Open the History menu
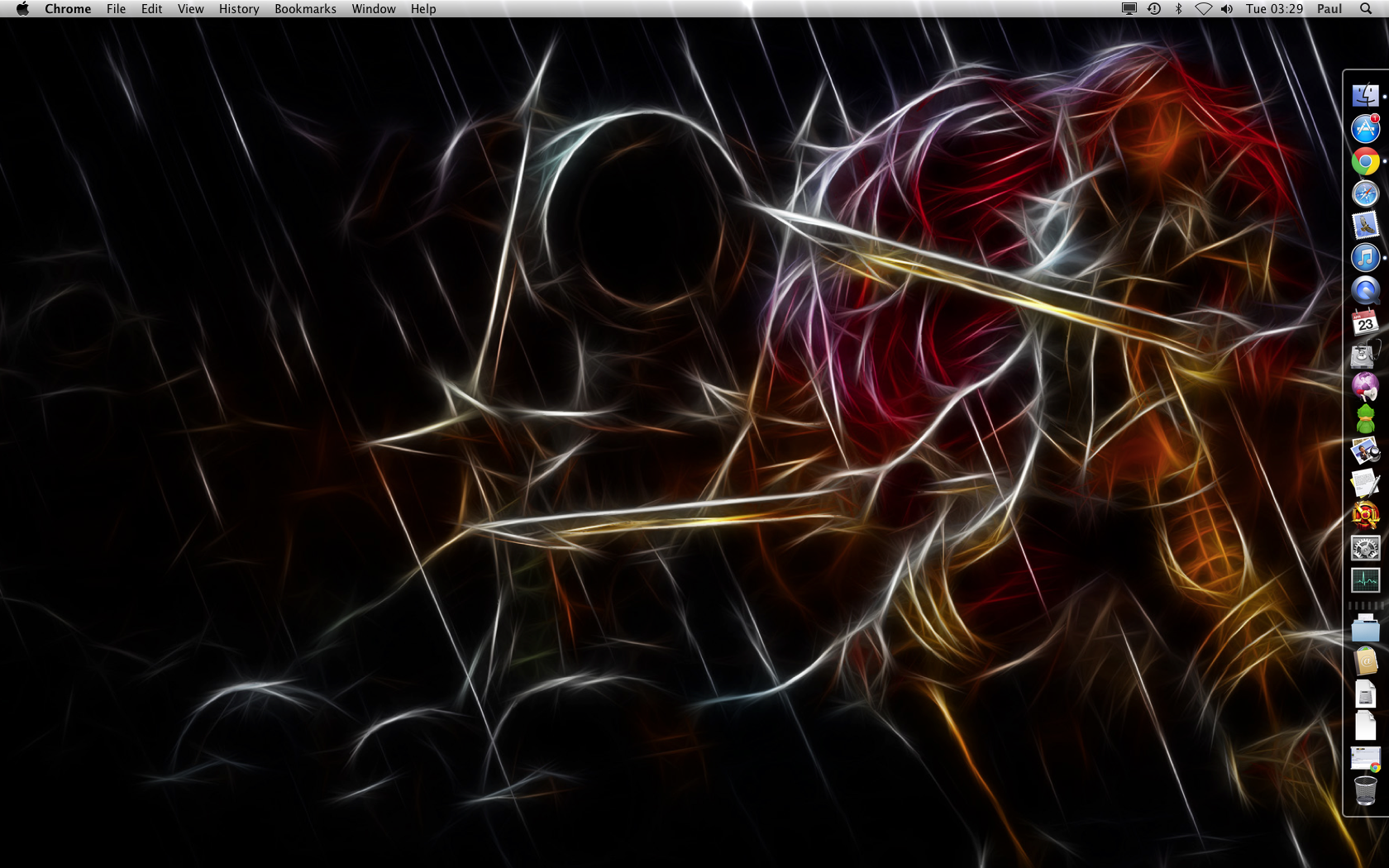This screenshot has width=1389, height=868. click(239, 8)
